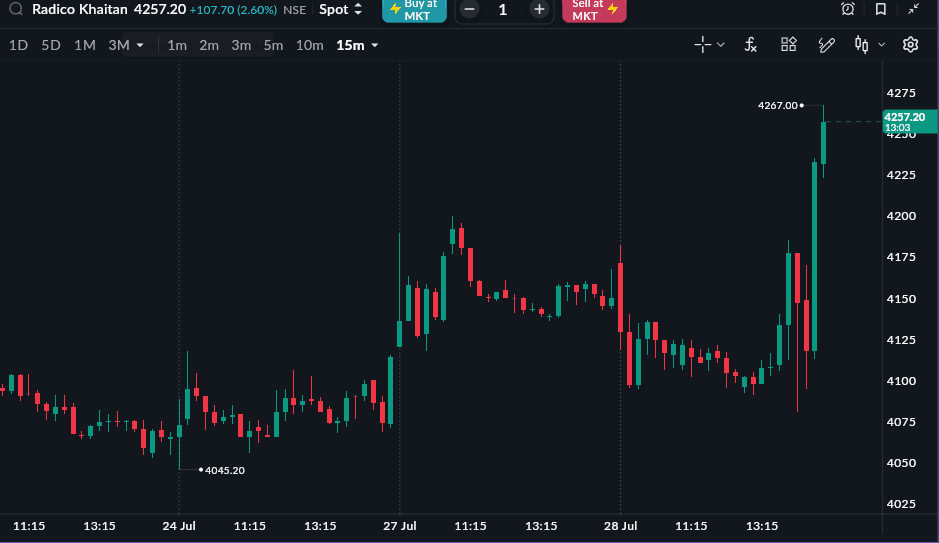Click the 4025 price axis label
This screenshot has height=543, width=939.
[901, 504]
